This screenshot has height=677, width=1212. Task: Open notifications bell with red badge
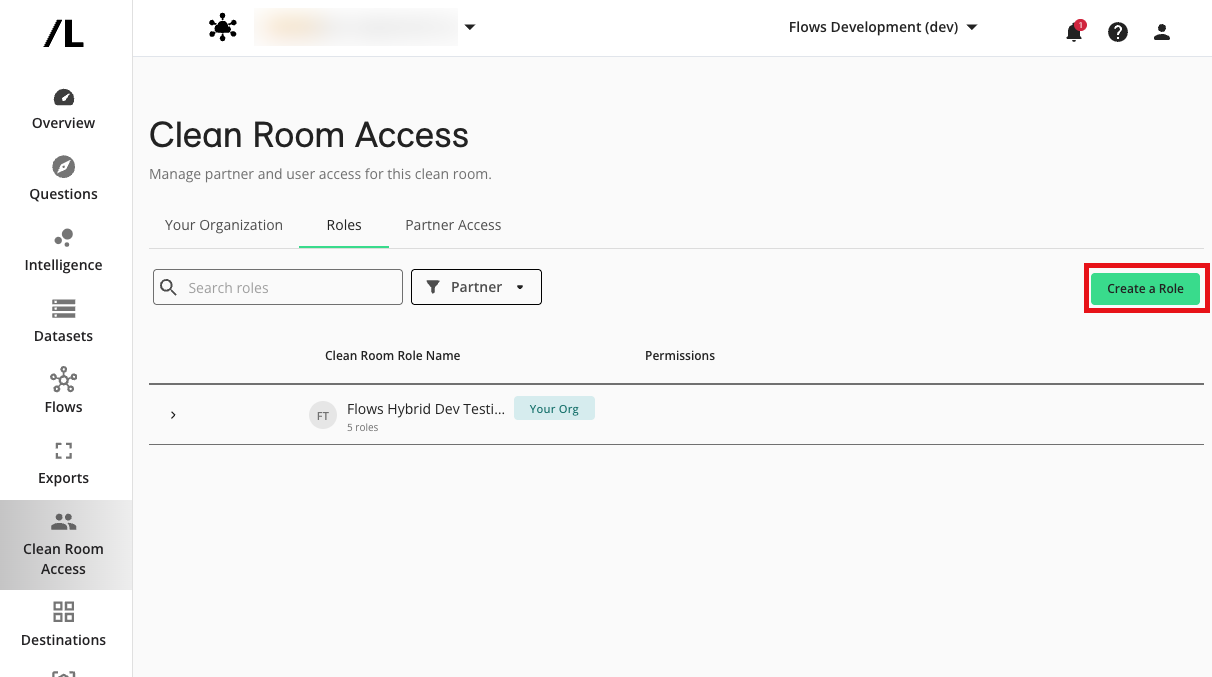point(1074,31)
